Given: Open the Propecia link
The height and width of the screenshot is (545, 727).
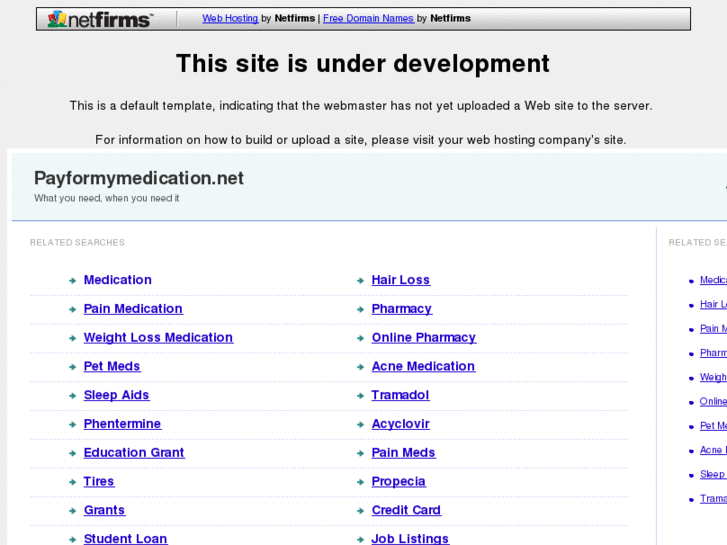Looking at the screenshot, I should [x=398, y=481].
